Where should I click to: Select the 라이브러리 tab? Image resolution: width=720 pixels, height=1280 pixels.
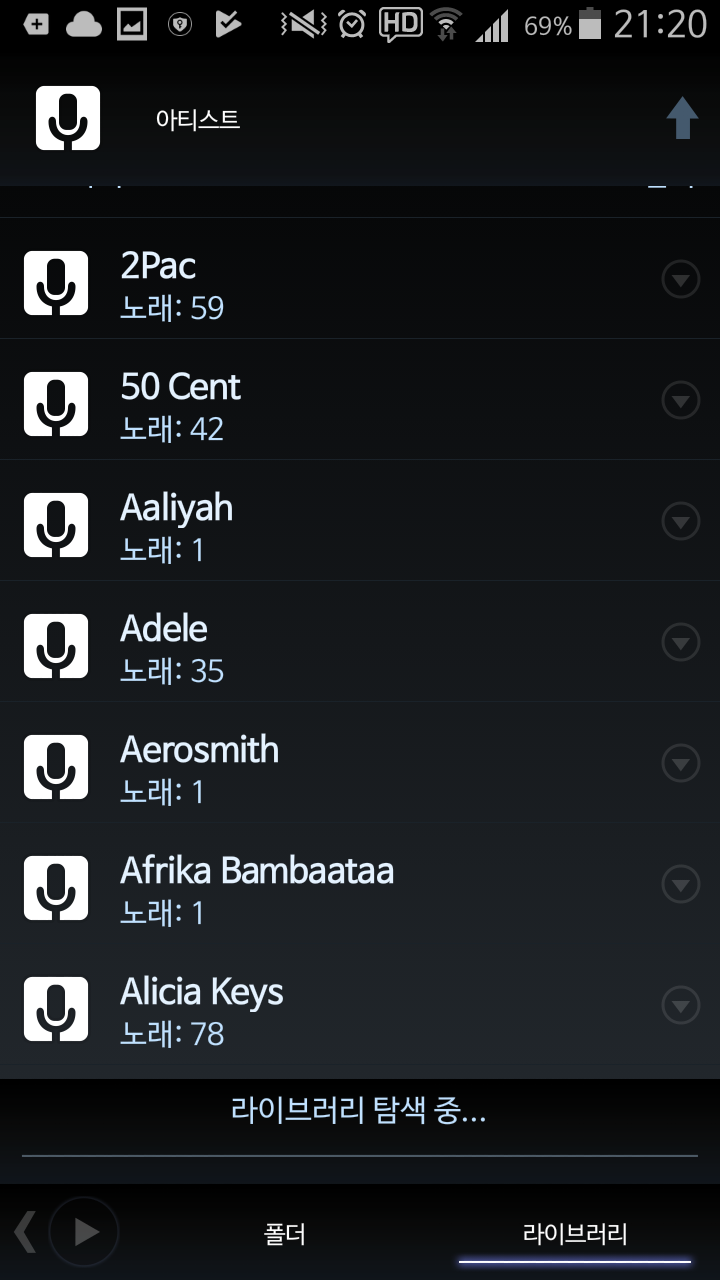(575, 1234)
